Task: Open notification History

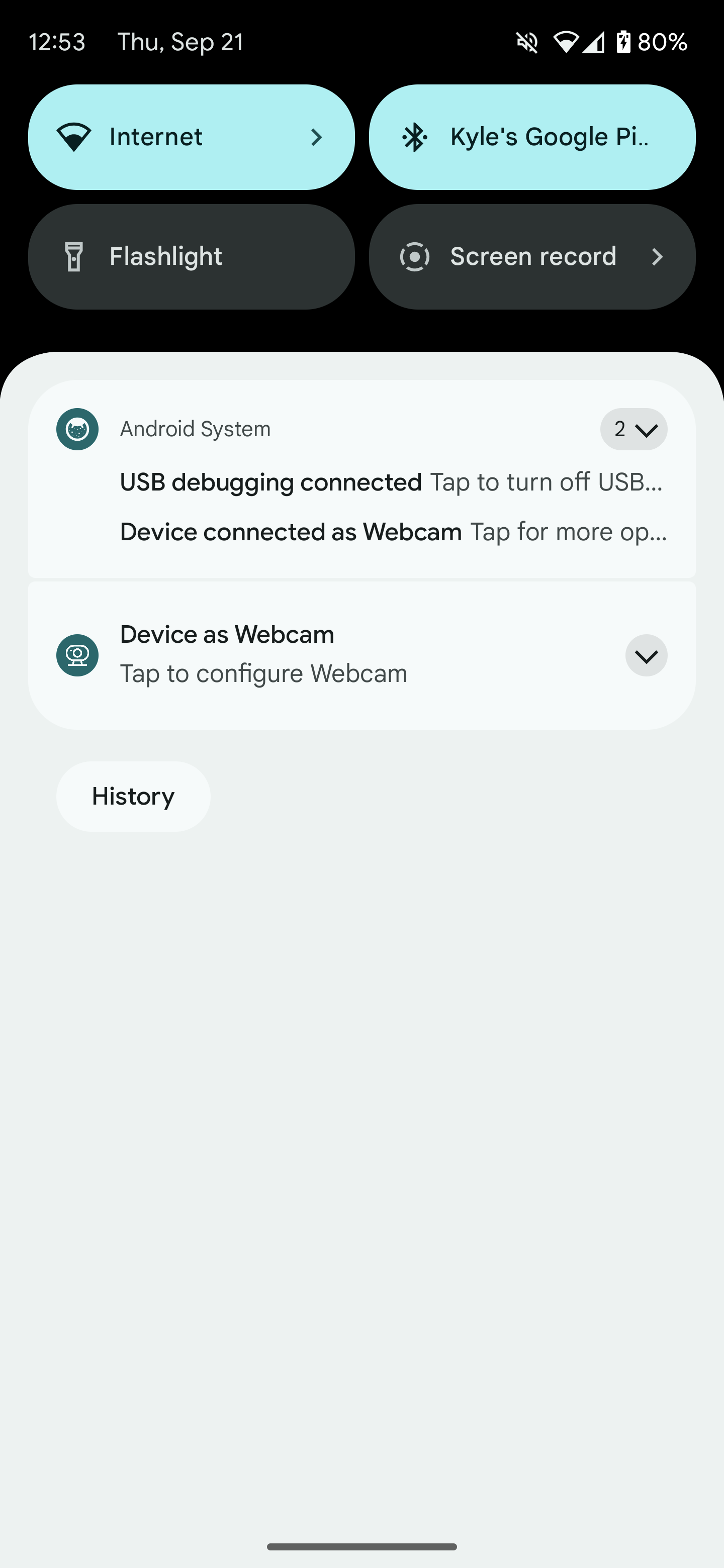Action: click(133, 796)
